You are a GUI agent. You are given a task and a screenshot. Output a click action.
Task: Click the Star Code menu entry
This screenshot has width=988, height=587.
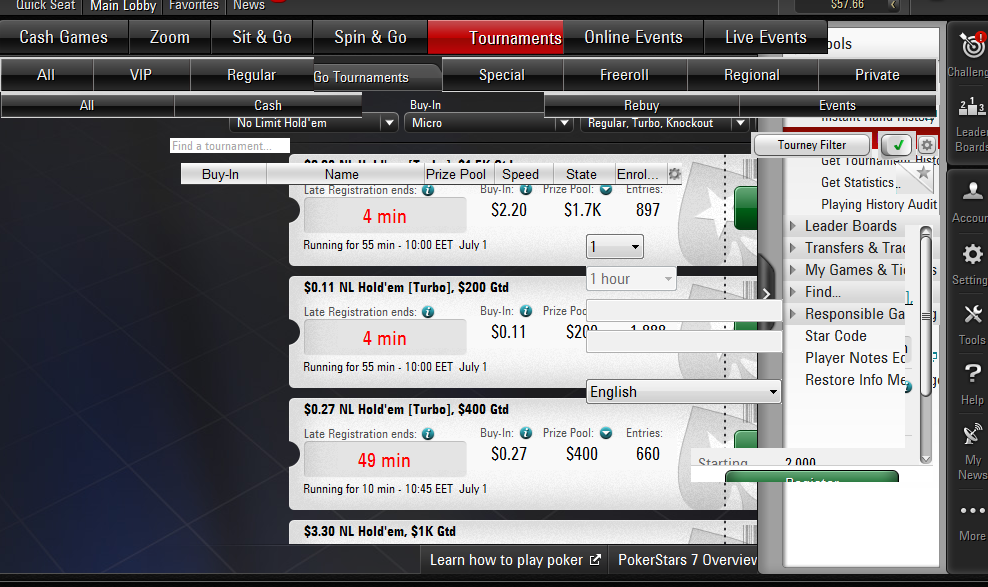(836, 336)
